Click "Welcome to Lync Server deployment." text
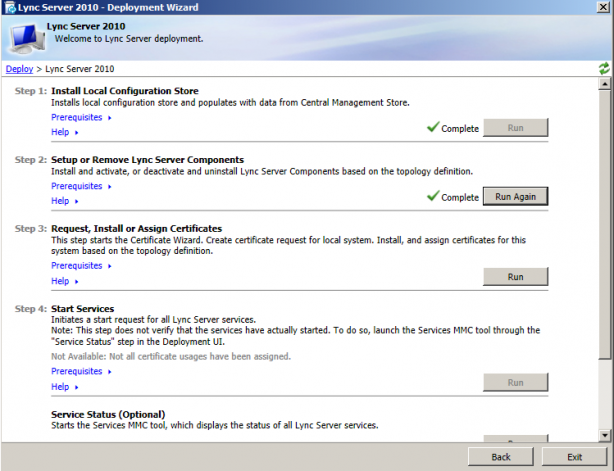The height and width of the screenshot is (471, 614). [129, 39]
